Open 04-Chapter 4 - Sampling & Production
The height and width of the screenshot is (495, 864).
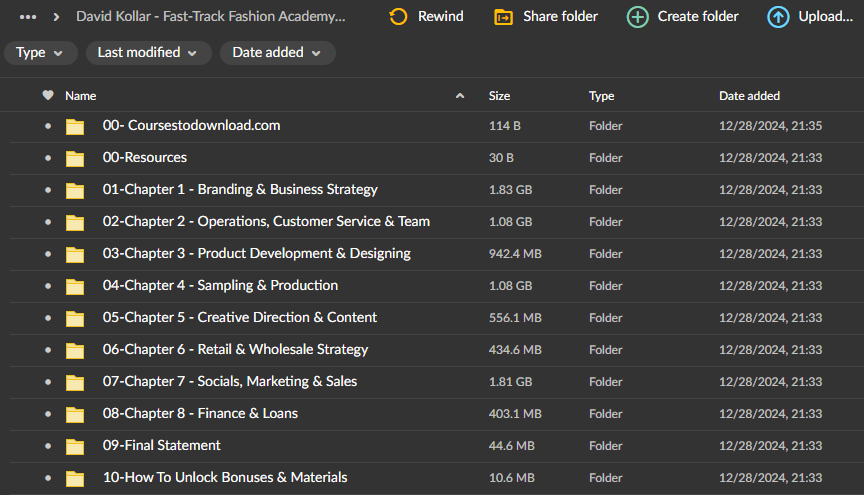click(220, 286)
